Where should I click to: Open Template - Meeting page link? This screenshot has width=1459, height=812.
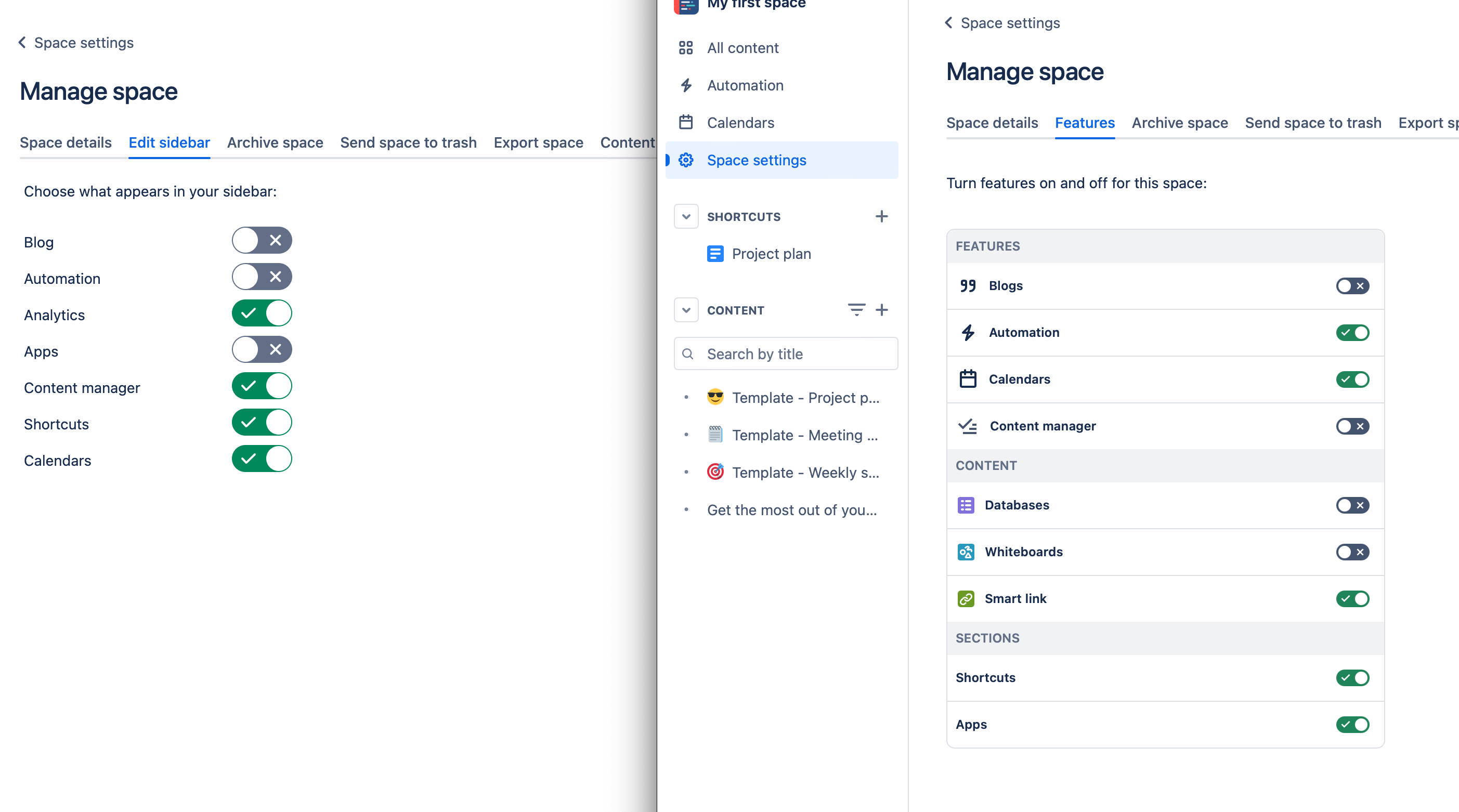[x=804, y=435]
